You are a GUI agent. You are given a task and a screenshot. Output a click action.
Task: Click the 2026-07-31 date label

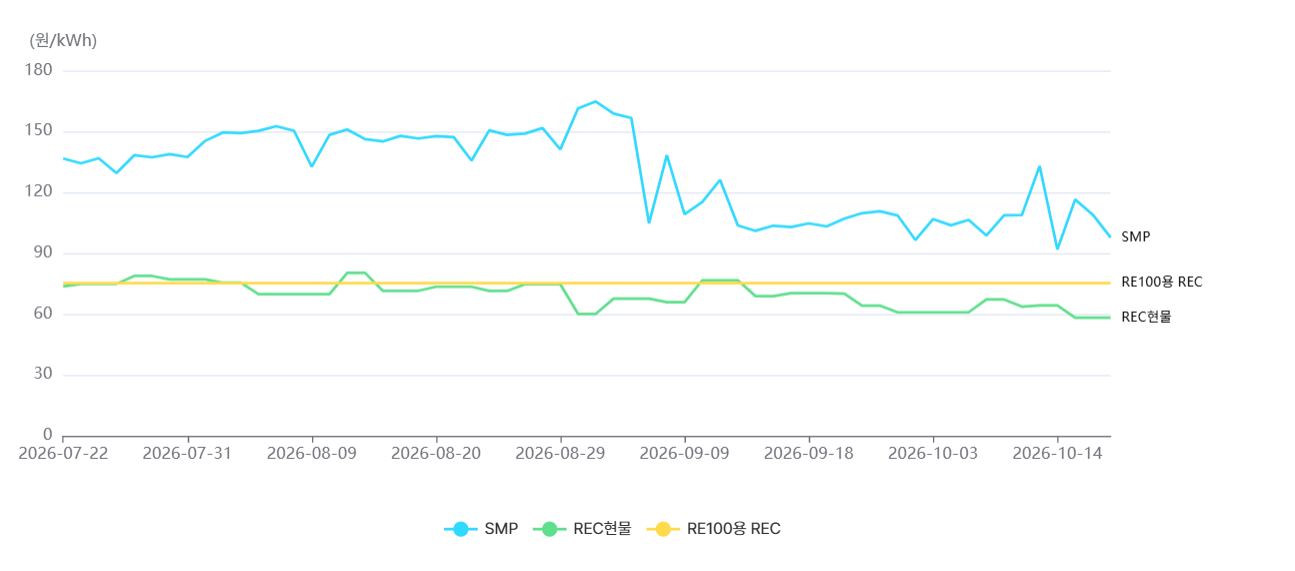(187, 453)
